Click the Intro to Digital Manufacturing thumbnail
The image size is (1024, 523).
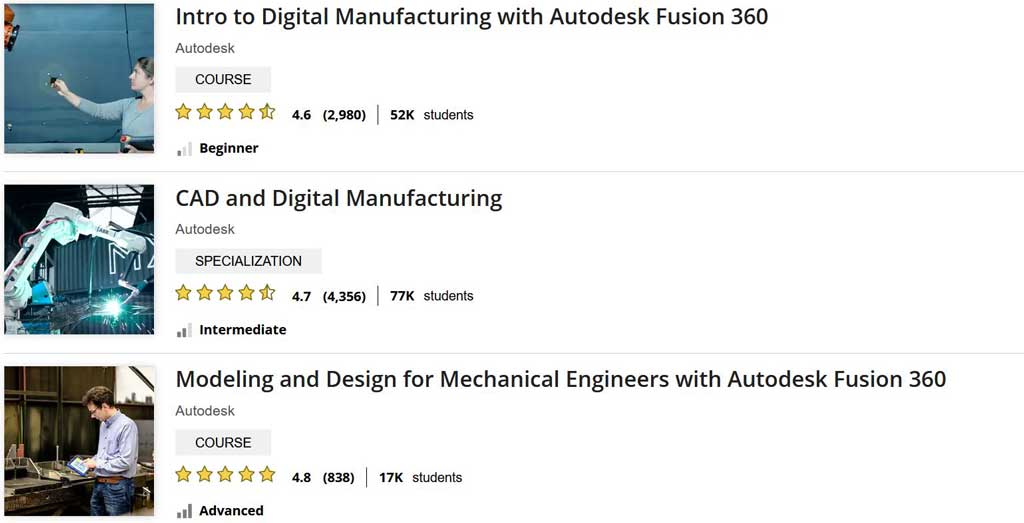tap(79, 78)
